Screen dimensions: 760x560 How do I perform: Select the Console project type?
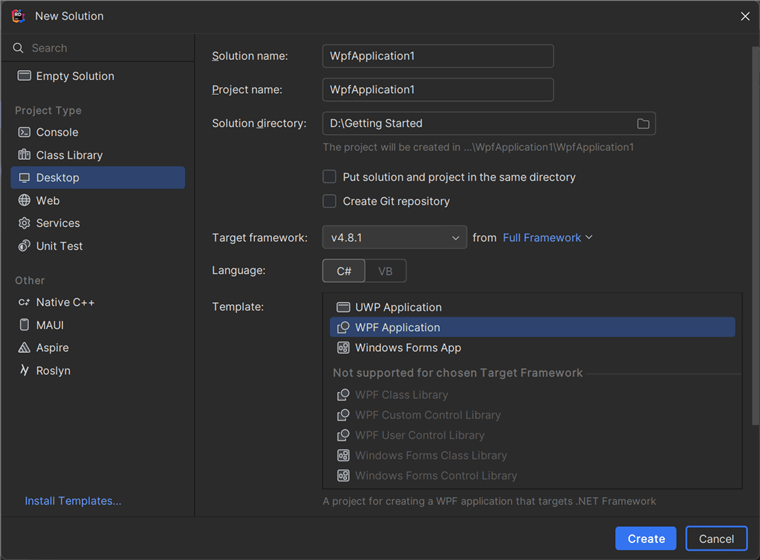click(x=57, y=132)
